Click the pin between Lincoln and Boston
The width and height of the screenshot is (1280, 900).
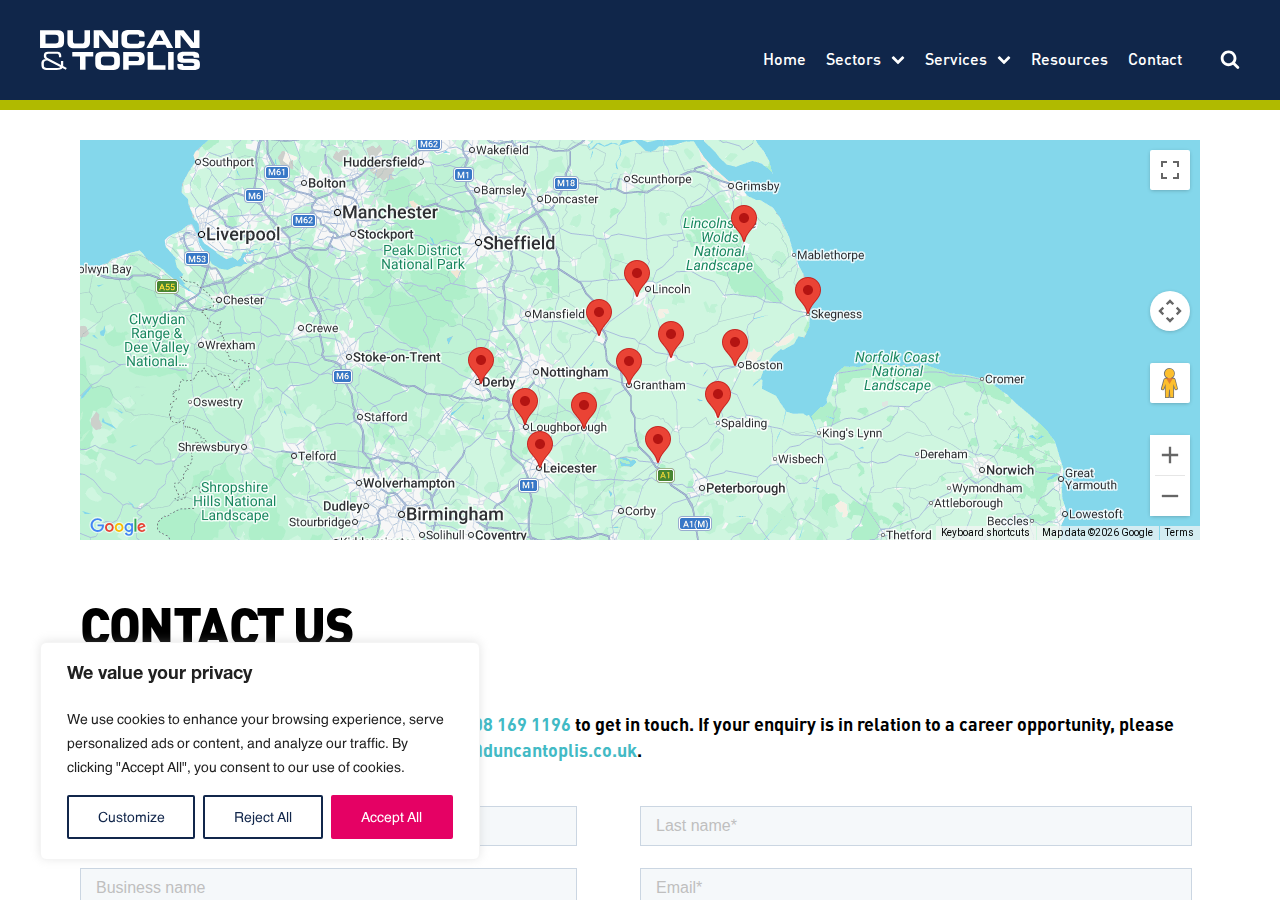(671, 339)
